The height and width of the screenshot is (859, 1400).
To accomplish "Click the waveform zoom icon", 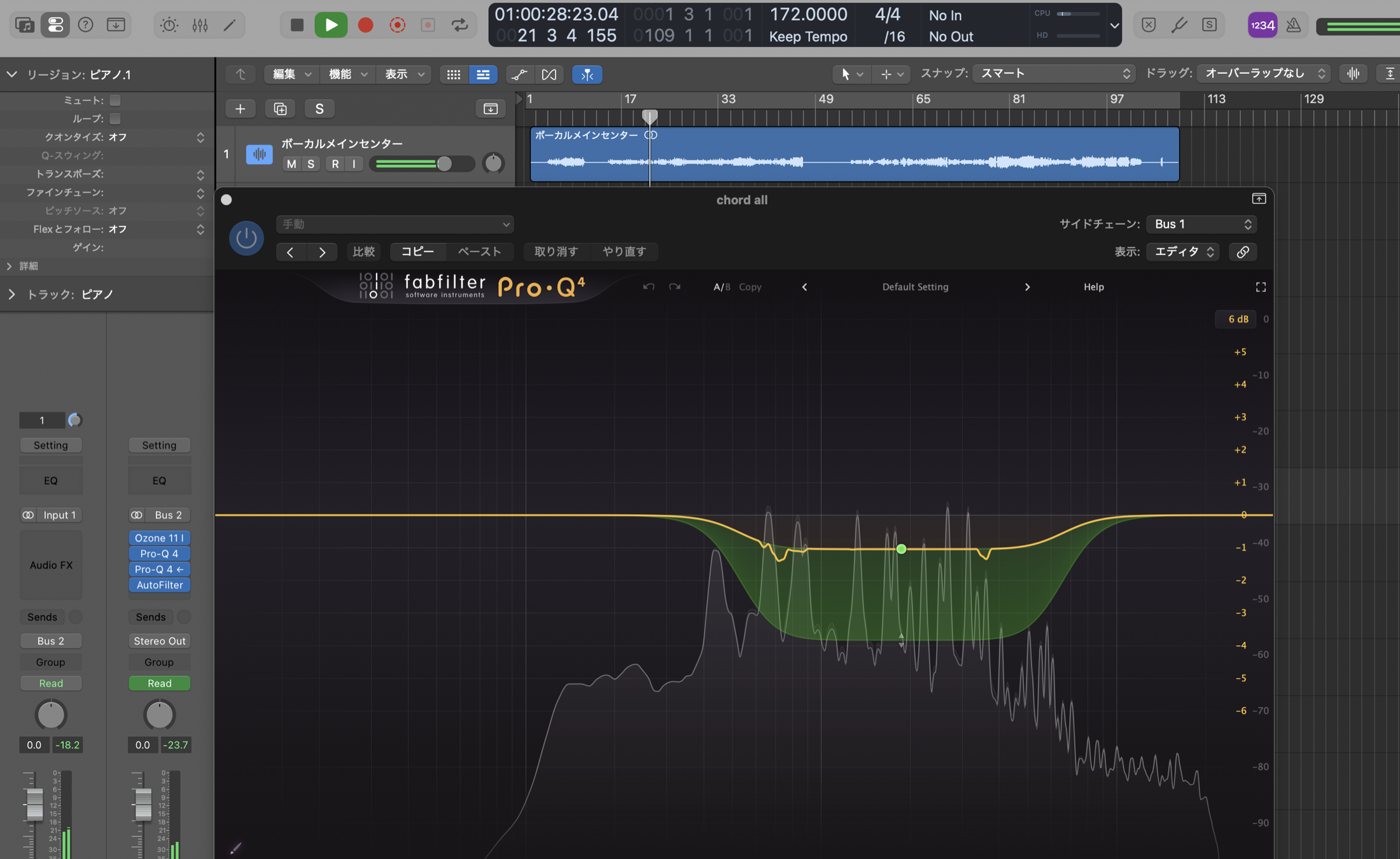I will click(x=1353, y=74).
